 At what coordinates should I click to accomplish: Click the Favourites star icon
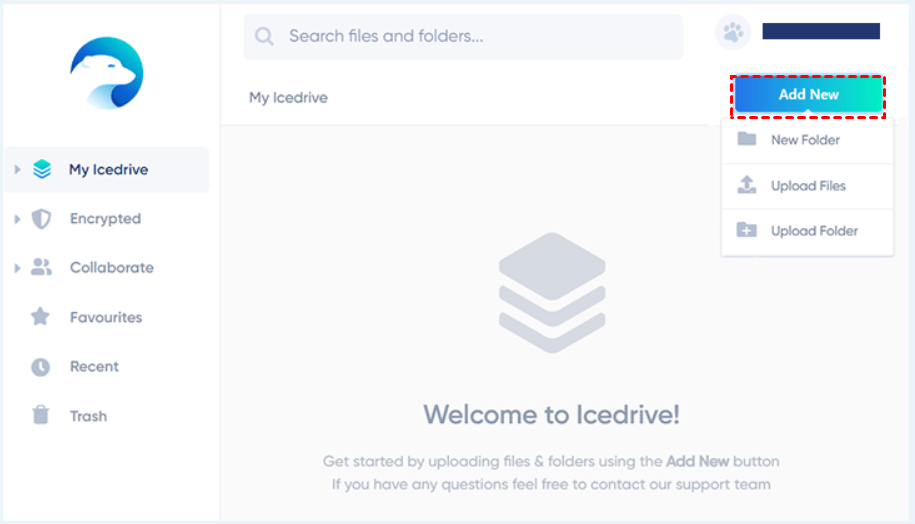click(x=40, y=317)
